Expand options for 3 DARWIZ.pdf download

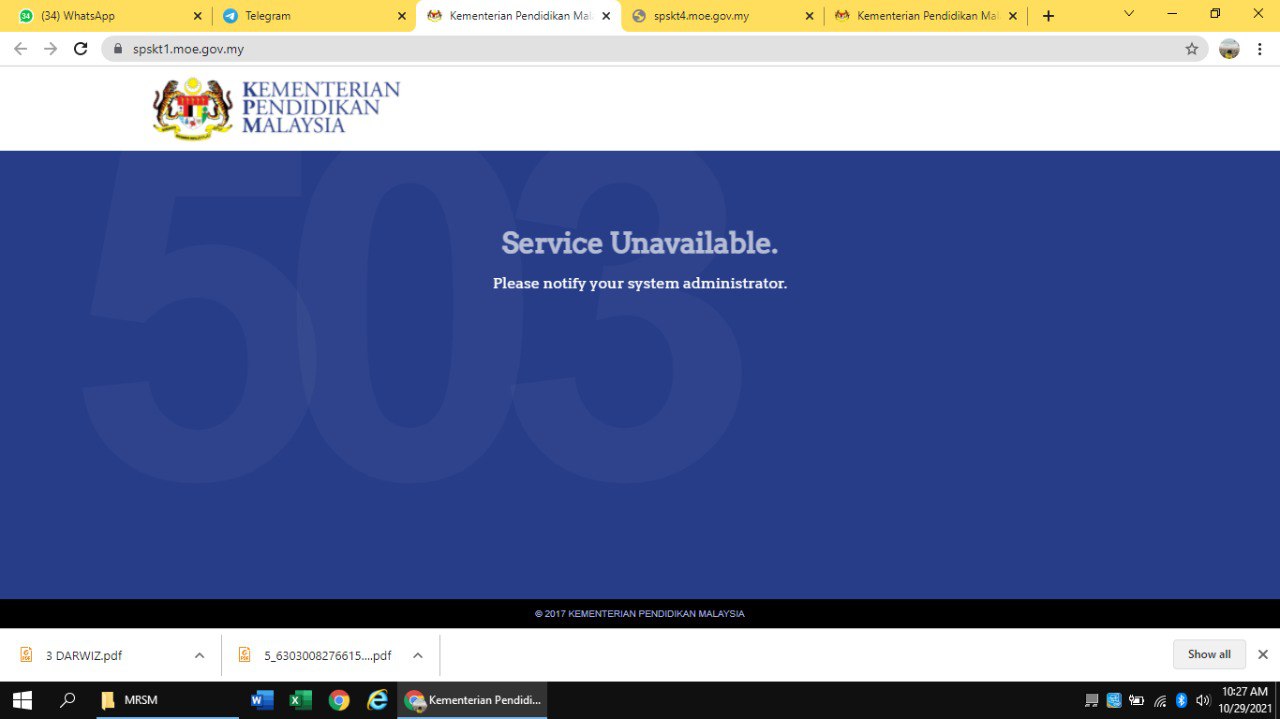[199, 655]
